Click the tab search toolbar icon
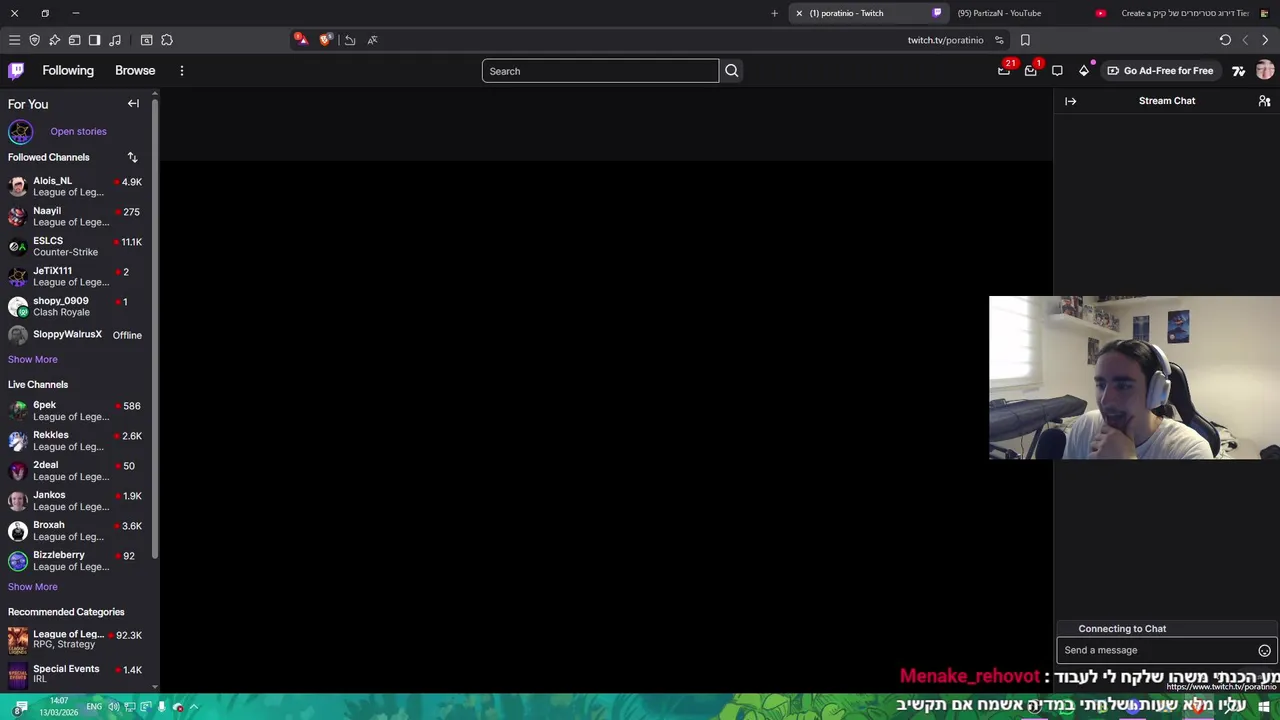Viewport: 1280px width, 720px height. [x=146, y=40]
